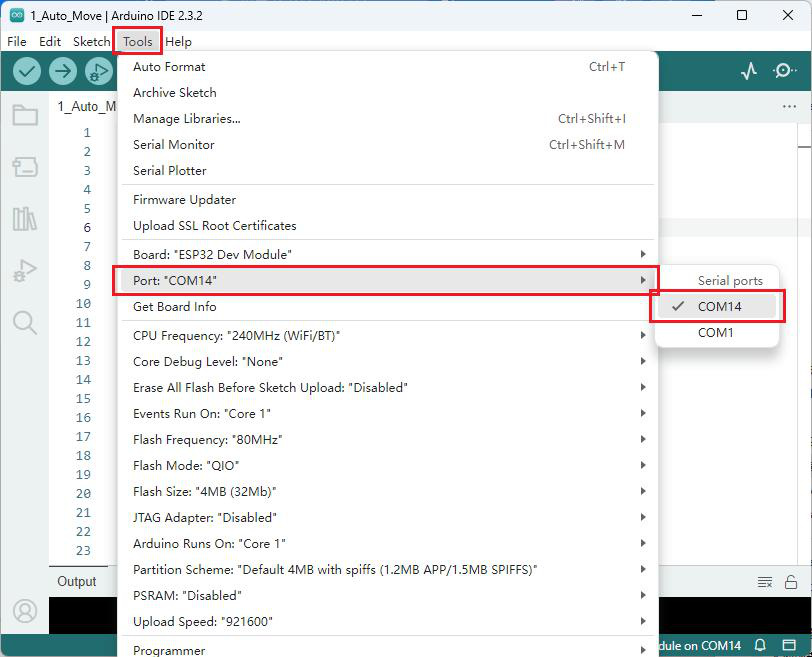
Task: Open the Sketchbook folder sidebar icon
Action: click(x=25, y=115)
